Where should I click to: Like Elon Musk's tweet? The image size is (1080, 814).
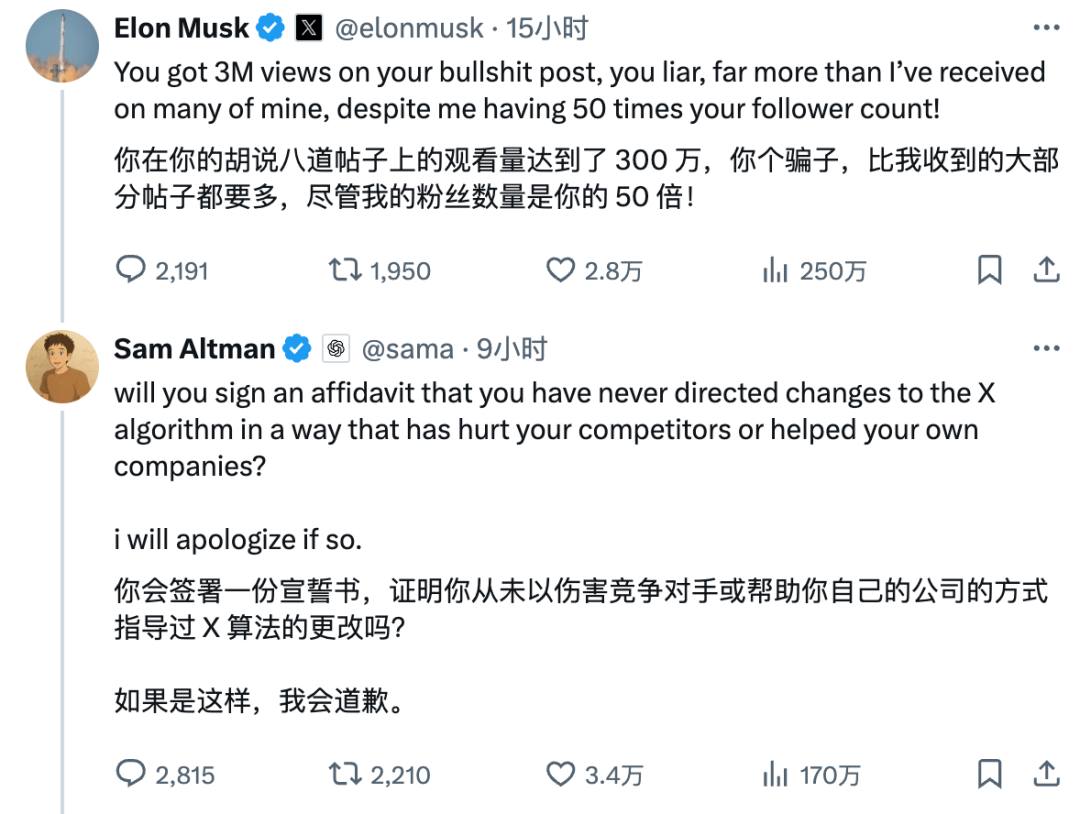click(562, 269)
